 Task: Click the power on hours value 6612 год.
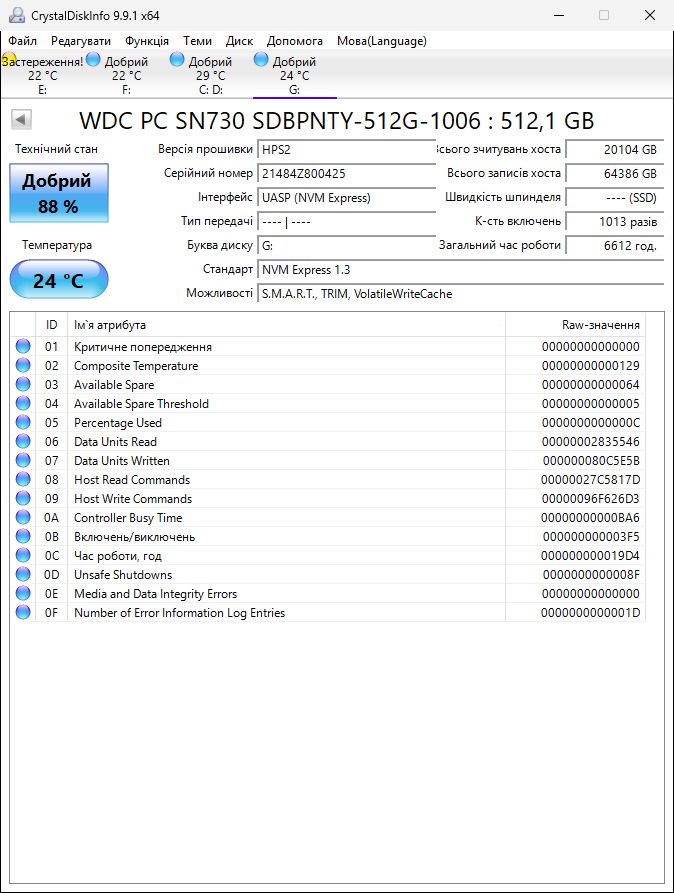point(615,245)
